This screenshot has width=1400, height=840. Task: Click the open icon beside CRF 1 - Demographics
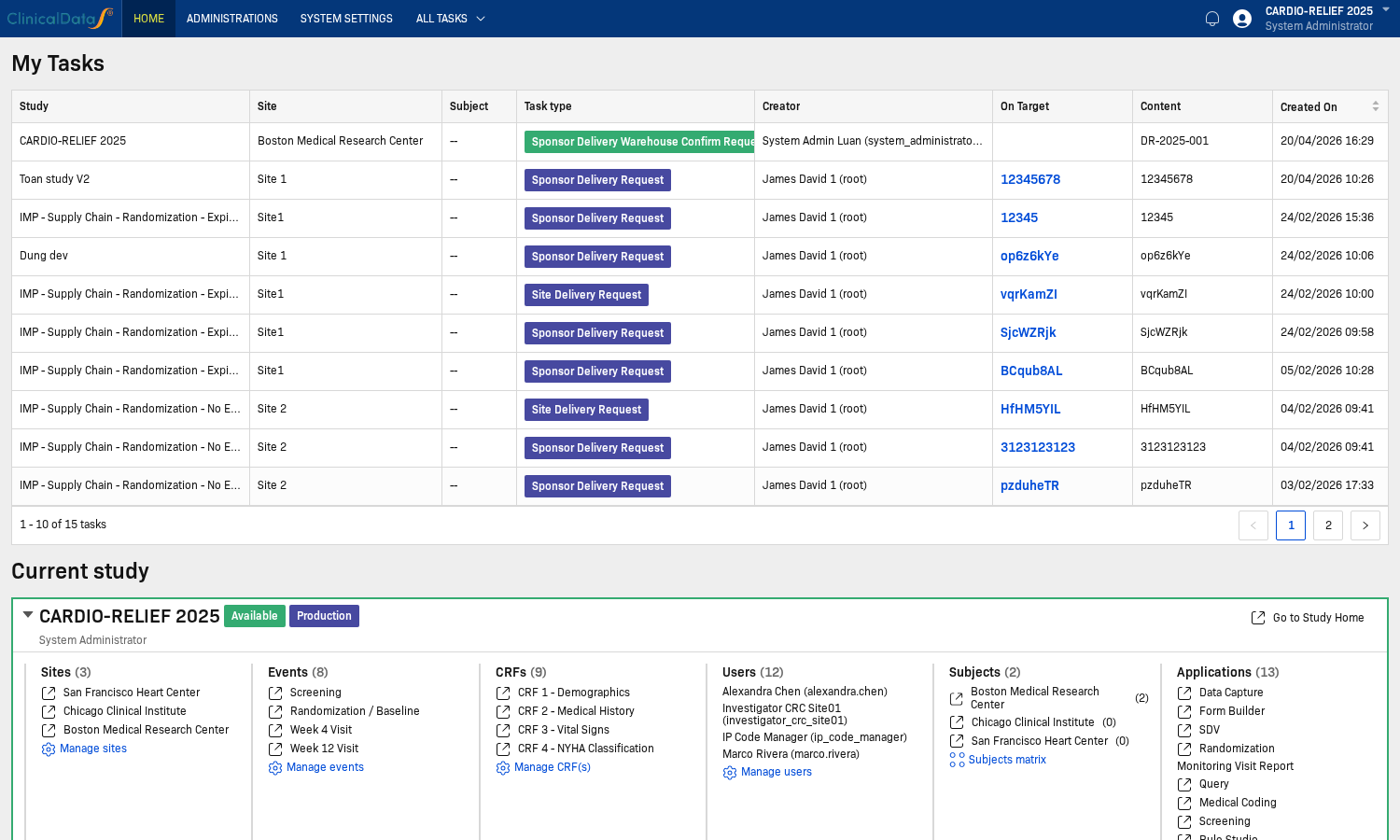coord(503,693)
